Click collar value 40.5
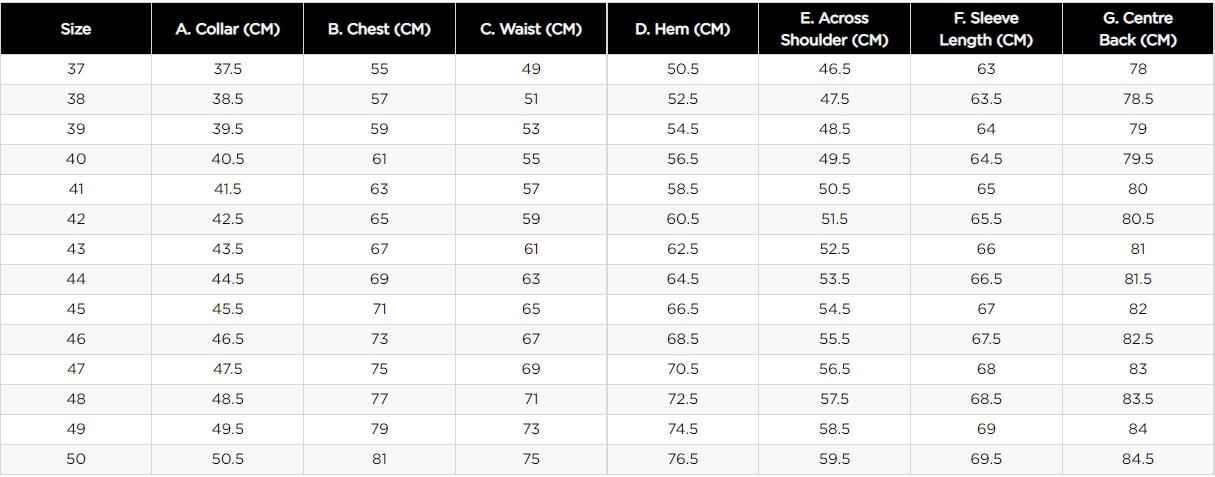 click(x=228, y=159)
